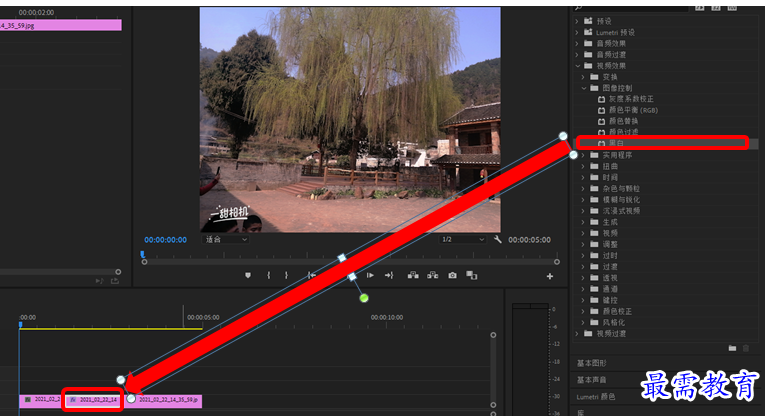Screen dimensions: 765x417
Task: Click the right handle of monitor zoom bar
Action: (557, 262)
